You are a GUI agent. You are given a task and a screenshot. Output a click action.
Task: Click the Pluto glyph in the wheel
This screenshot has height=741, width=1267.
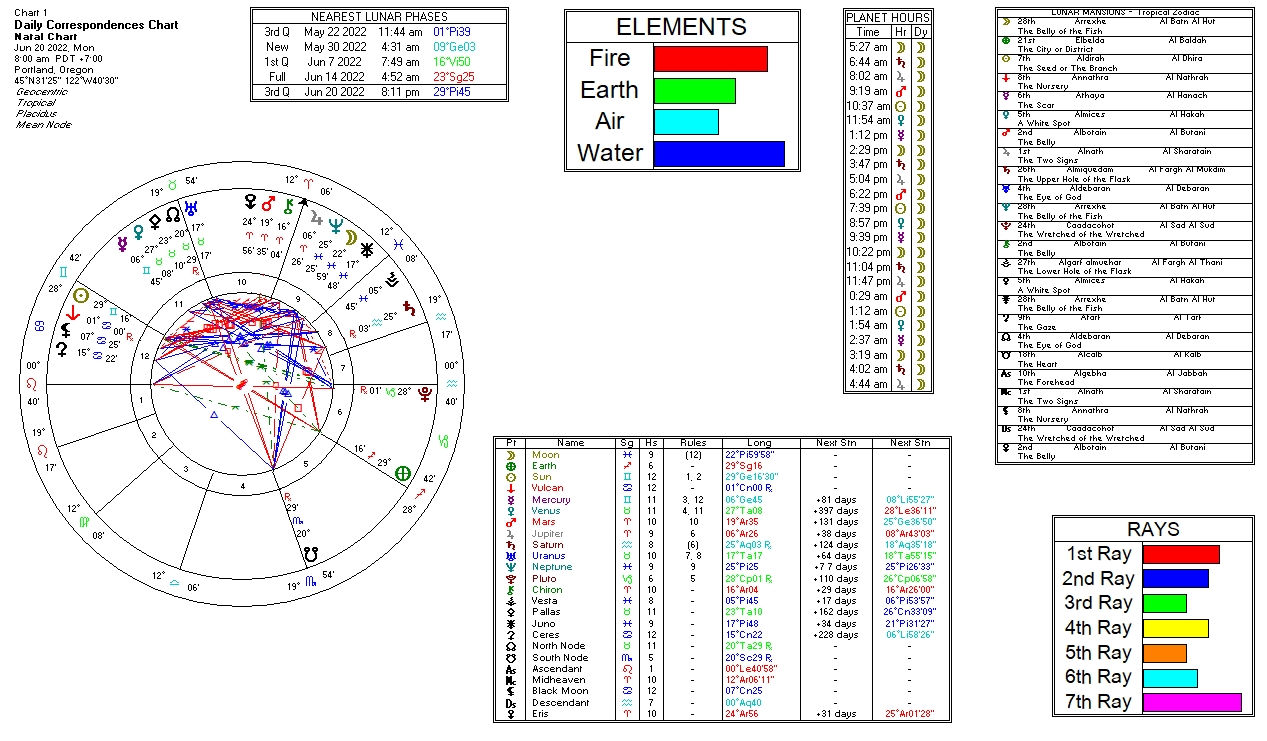click(424, 394)
